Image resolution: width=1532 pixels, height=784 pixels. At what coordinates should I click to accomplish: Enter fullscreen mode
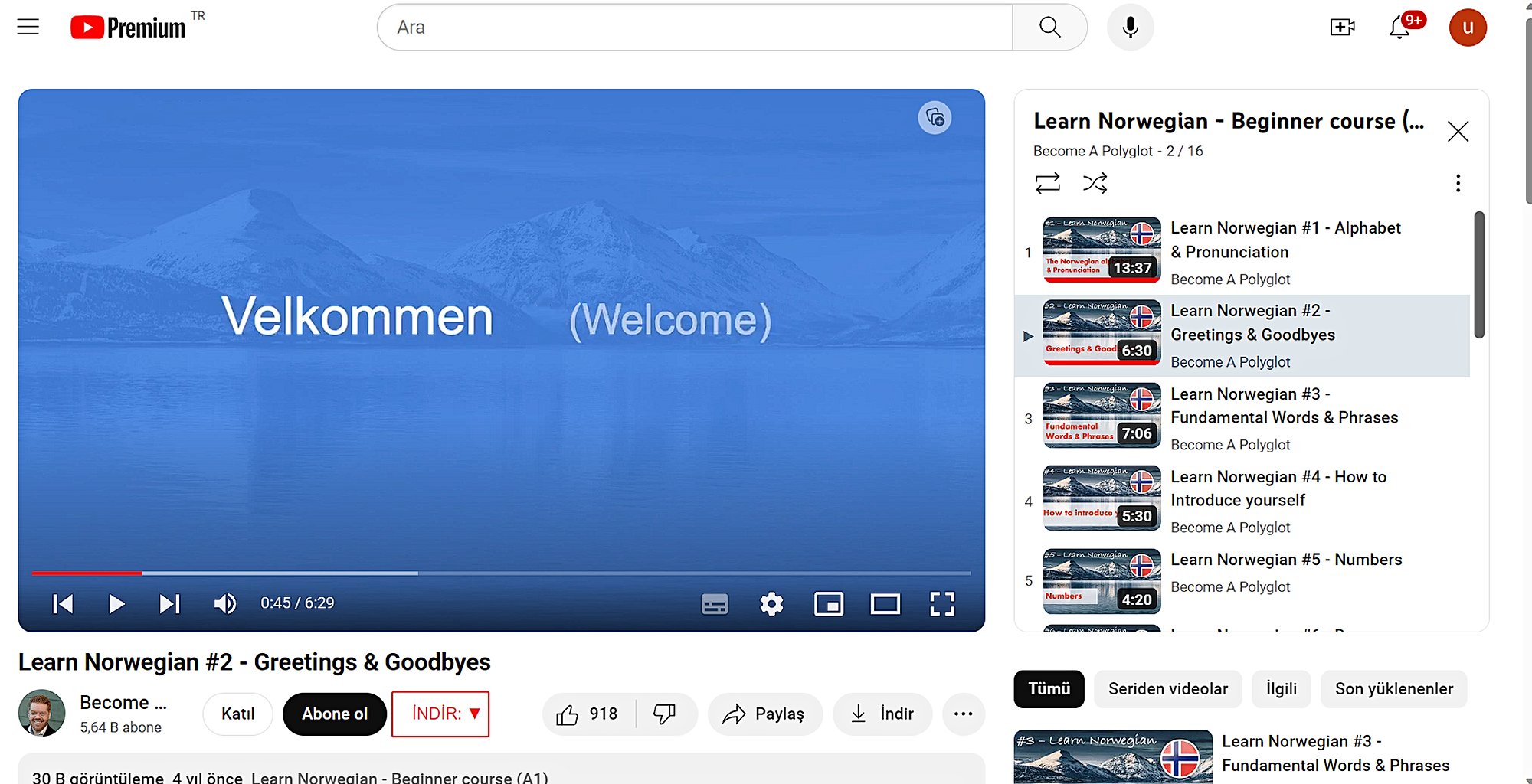[942, 604]
